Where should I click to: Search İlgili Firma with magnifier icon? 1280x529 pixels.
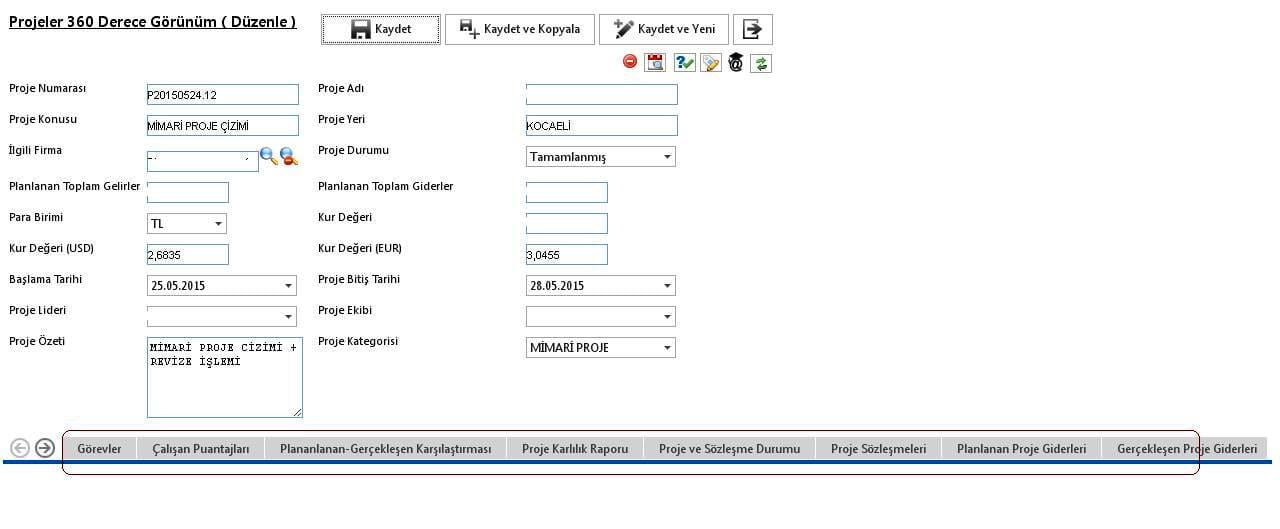click(268, 155)
